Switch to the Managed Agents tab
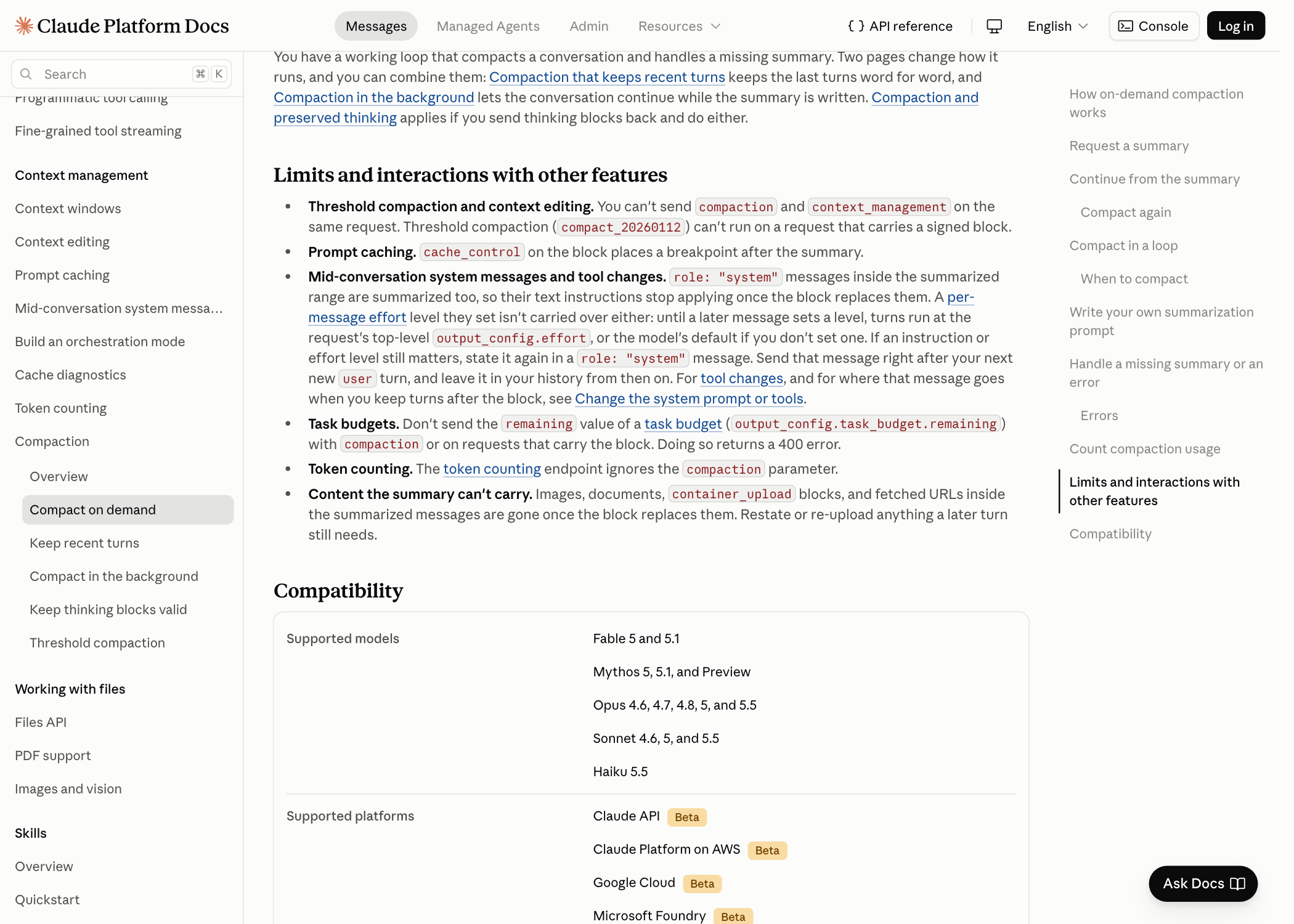Image resolution: width=1294 pixels, height=924 pixels. tap(488, 26)
